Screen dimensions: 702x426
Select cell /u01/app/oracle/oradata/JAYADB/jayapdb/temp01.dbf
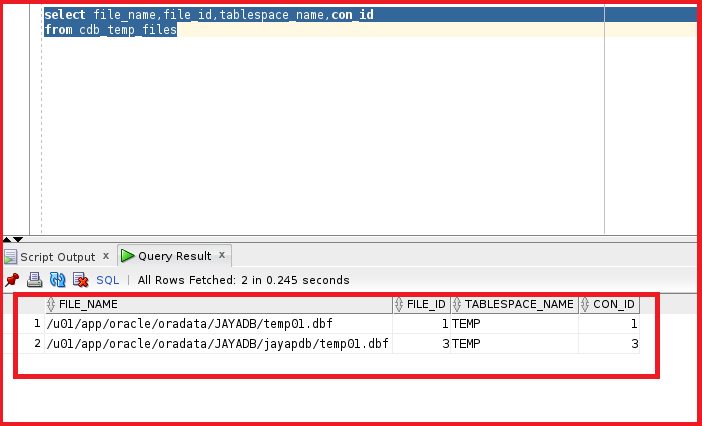[x=218, y=344]
